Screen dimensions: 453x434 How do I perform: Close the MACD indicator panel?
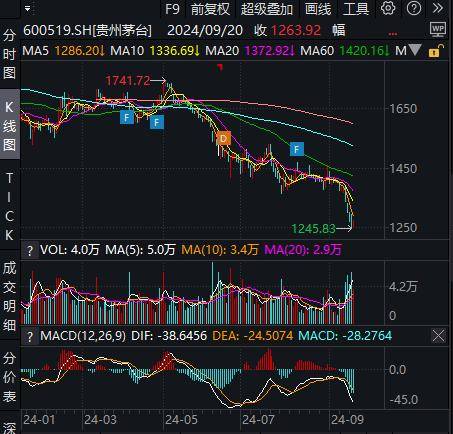[438, 336]
